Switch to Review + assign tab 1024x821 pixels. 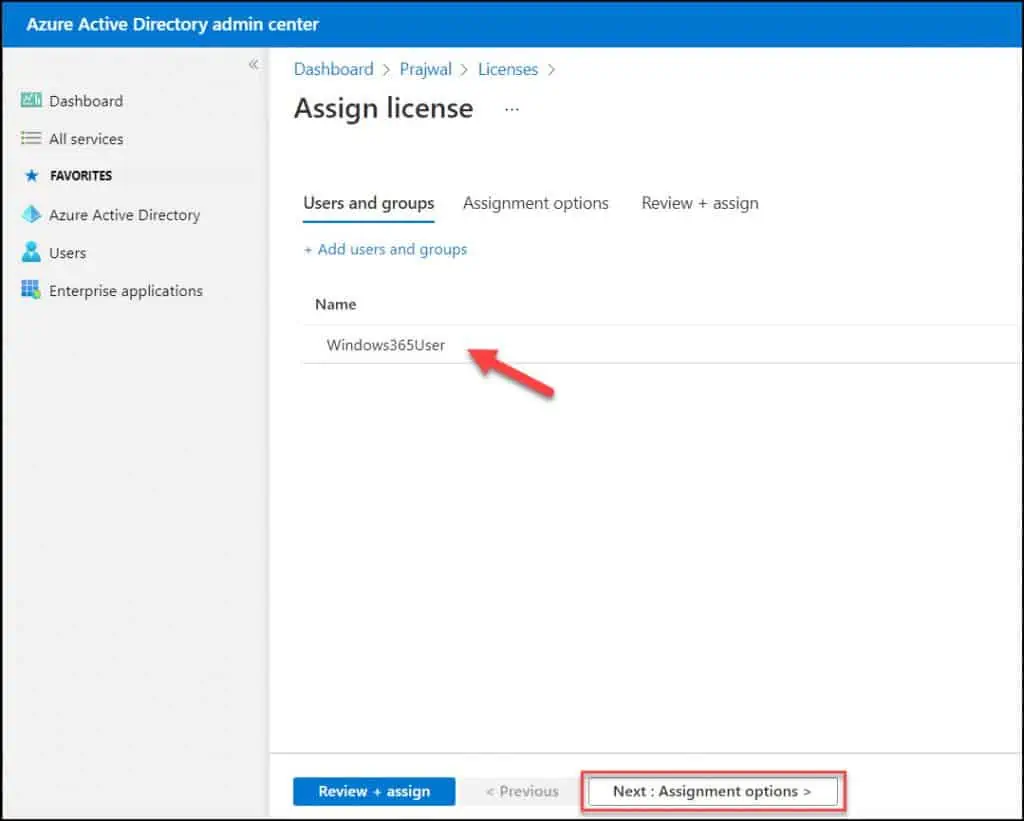(x=699, y=203)
